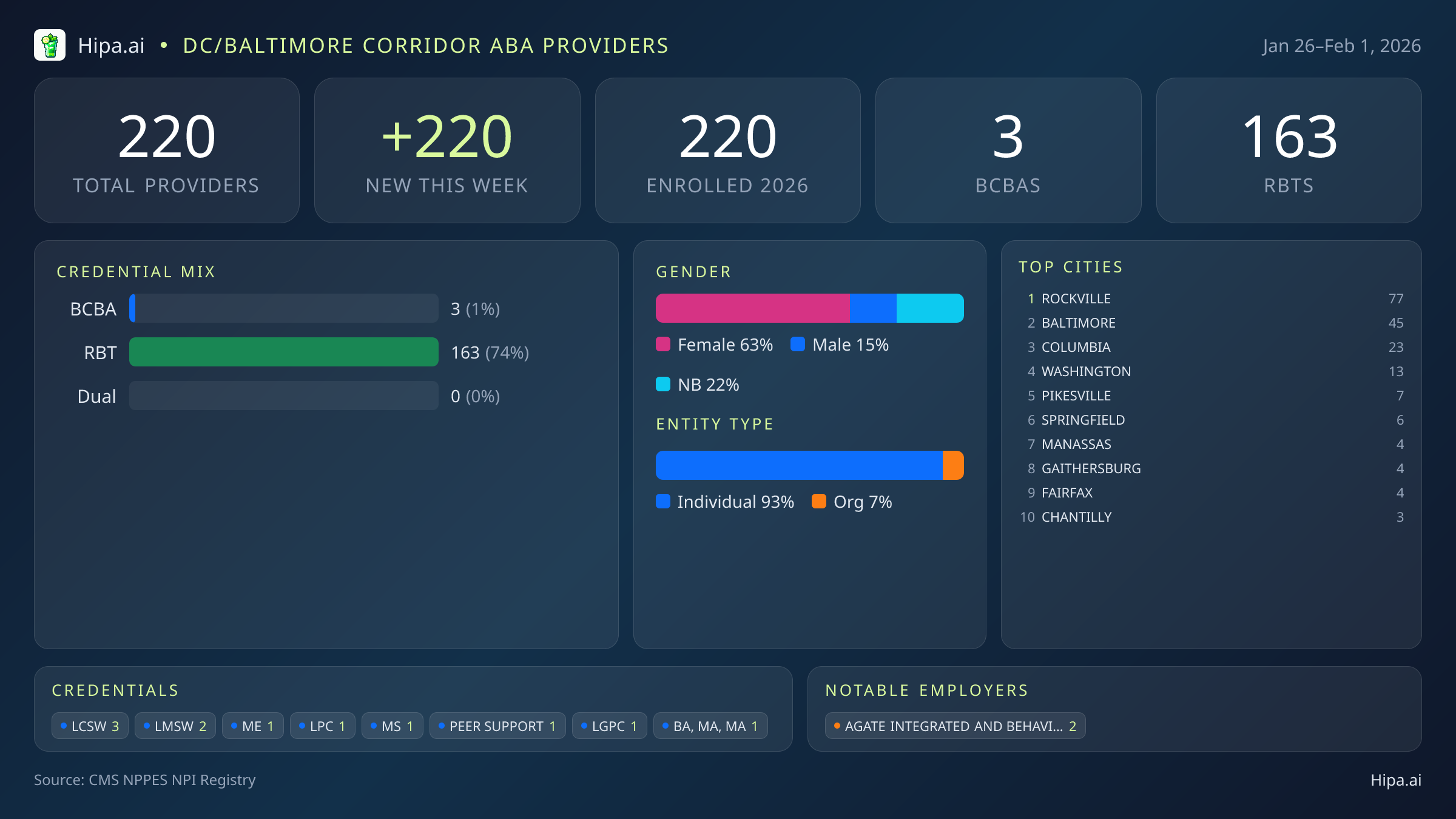Toggle the LMSW 2 credential filter
The width and height of the screenshot is (1456, 819).
coord(175,725)
